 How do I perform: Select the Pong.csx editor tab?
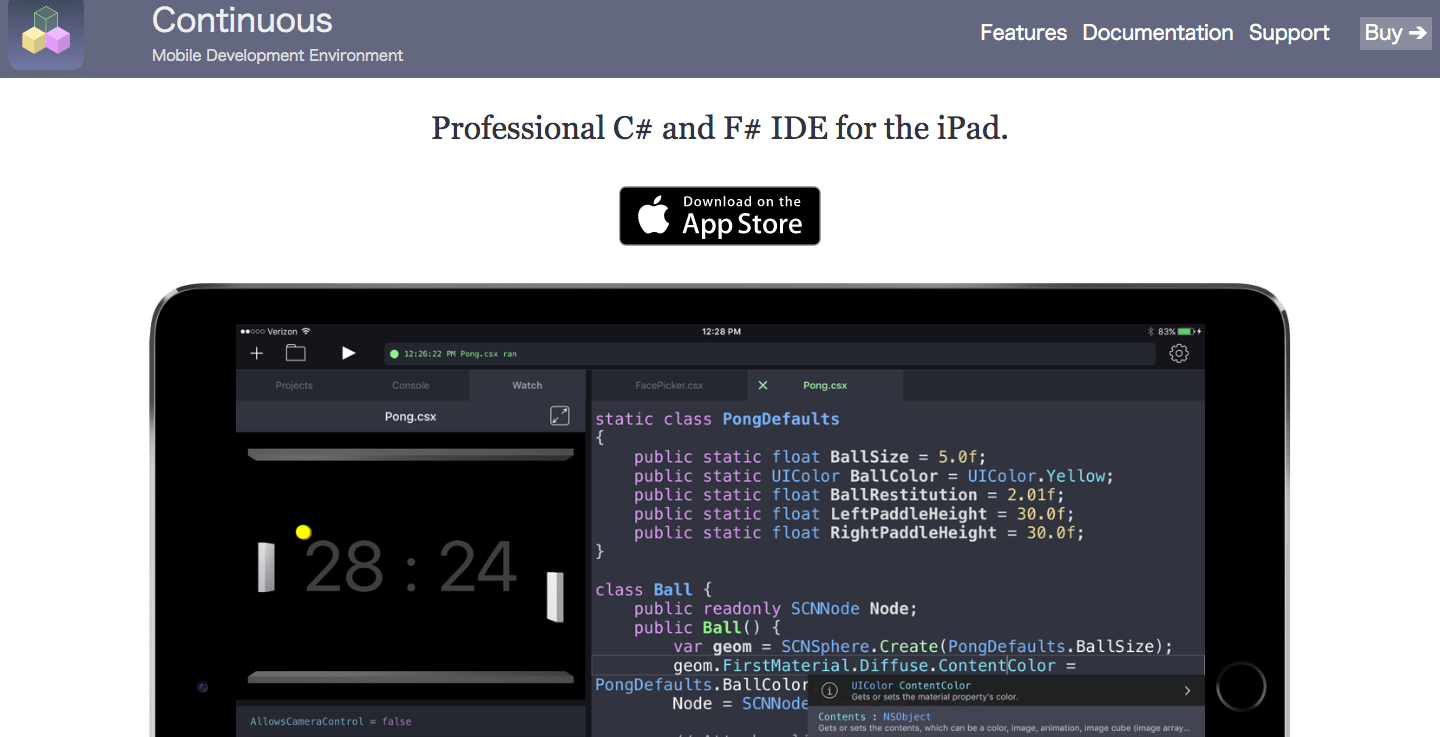pyautogui.click(x=825, y=385)
